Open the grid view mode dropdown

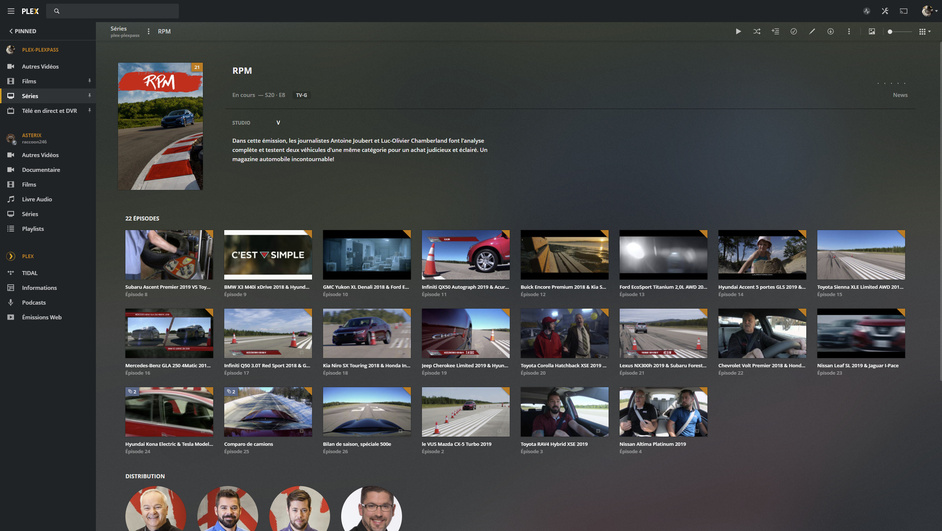point(925,31)
